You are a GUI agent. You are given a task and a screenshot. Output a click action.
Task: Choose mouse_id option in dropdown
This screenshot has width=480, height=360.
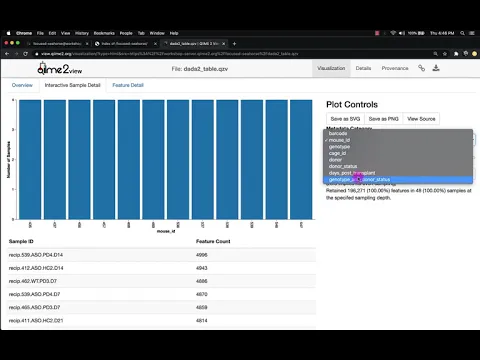click(398, 140)
